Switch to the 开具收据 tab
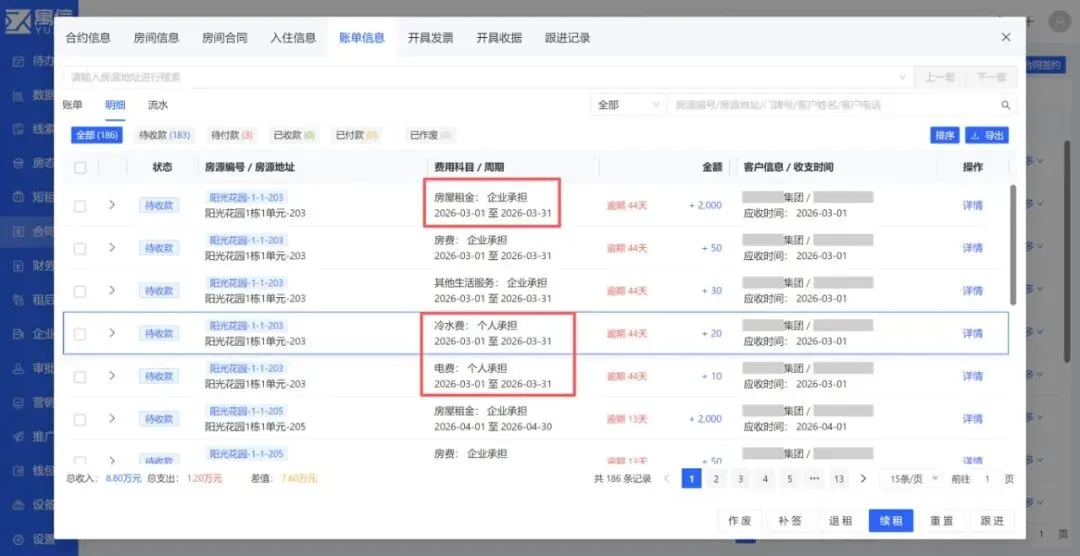This screenshot has height=556, width=1080. coord(499,38)
